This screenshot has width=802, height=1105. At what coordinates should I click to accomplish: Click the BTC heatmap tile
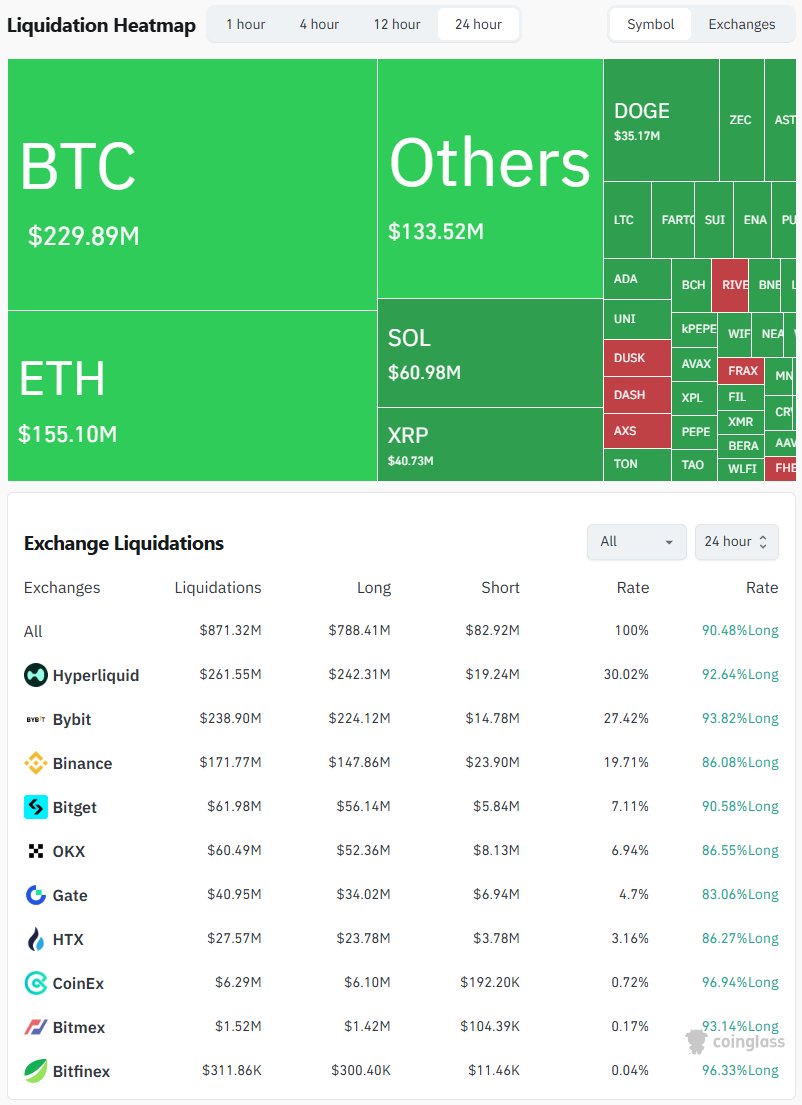192,185
